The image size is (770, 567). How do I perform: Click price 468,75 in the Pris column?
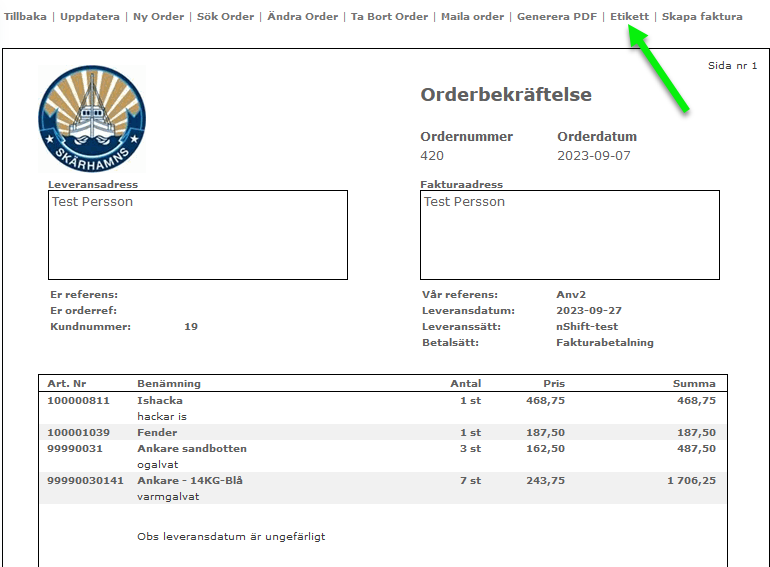click(546, 401)
